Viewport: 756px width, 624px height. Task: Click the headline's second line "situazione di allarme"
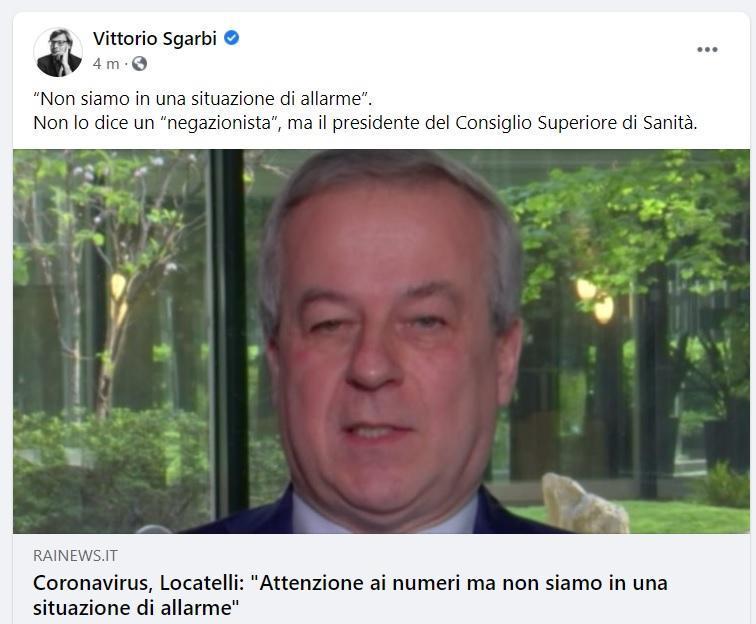(136, 608)
